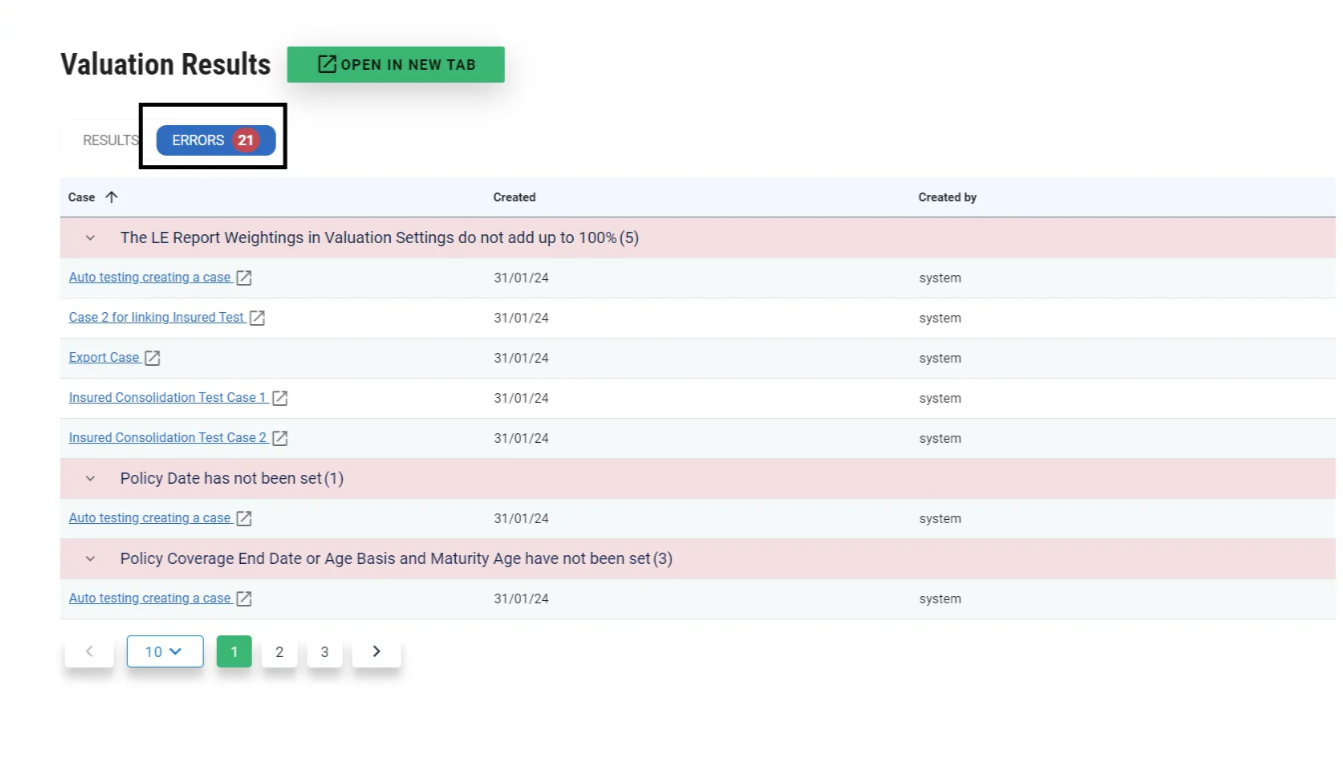
Task: Click the previous page arrow
Action: pos(89,651)
